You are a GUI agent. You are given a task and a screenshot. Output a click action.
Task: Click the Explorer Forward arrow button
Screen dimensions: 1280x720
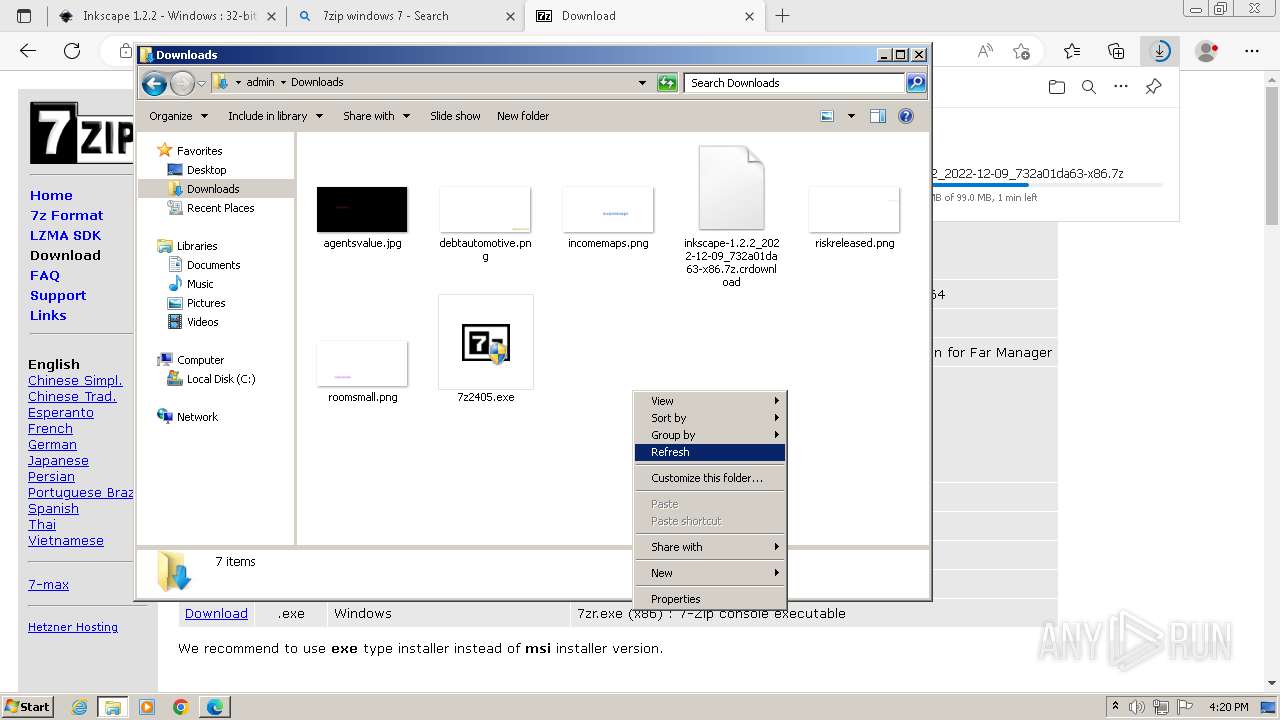(x=182, y=83)
